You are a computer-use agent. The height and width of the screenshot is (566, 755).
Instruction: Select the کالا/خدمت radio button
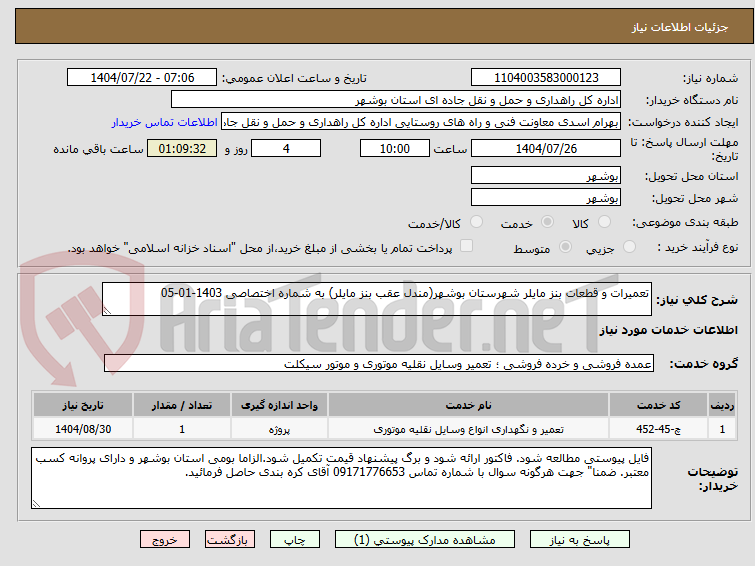[476, 222]
